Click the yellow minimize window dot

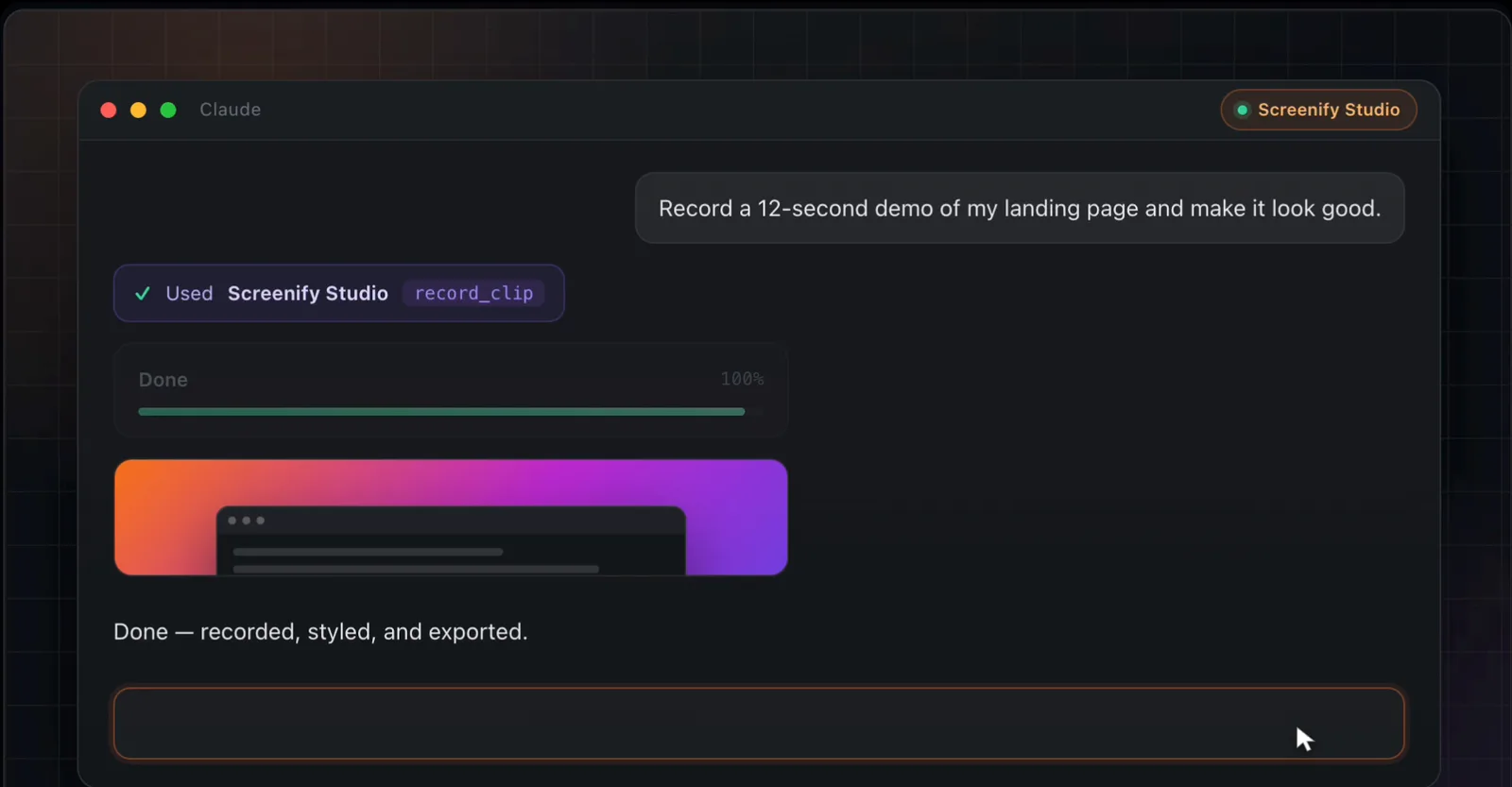(138, 111)
